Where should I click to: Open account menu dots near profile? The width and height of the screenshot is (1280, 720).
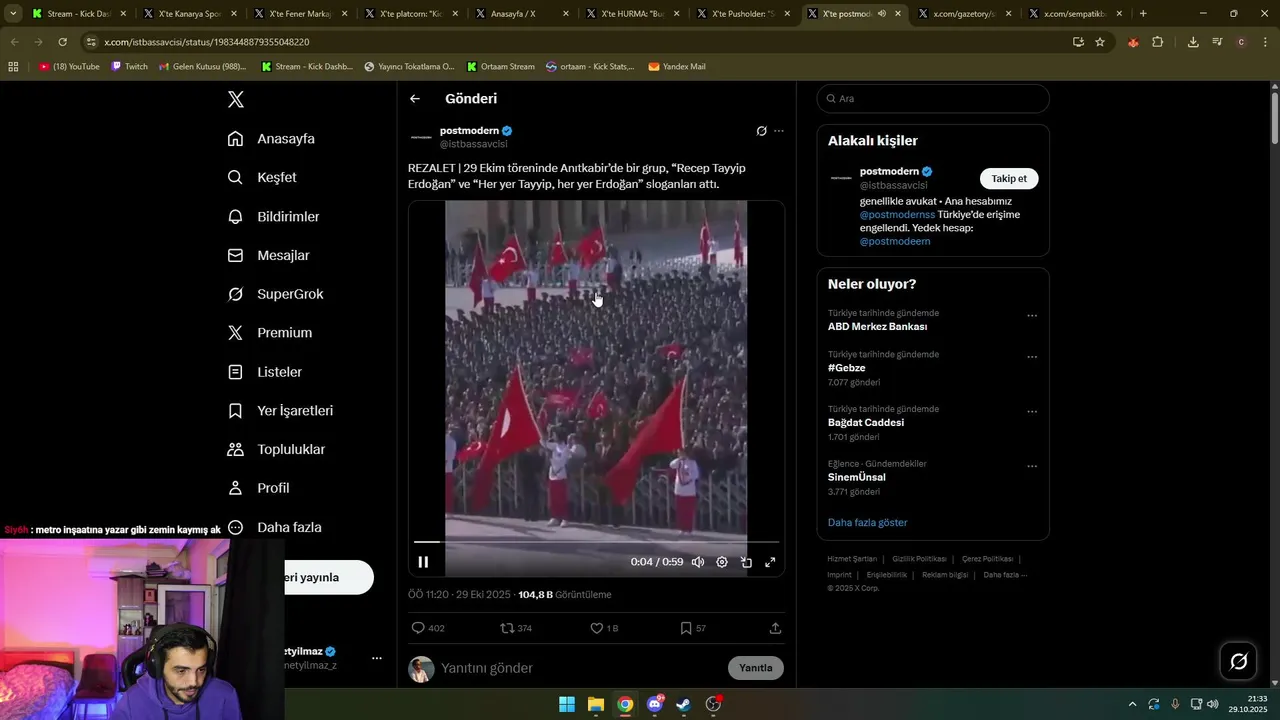377,658
